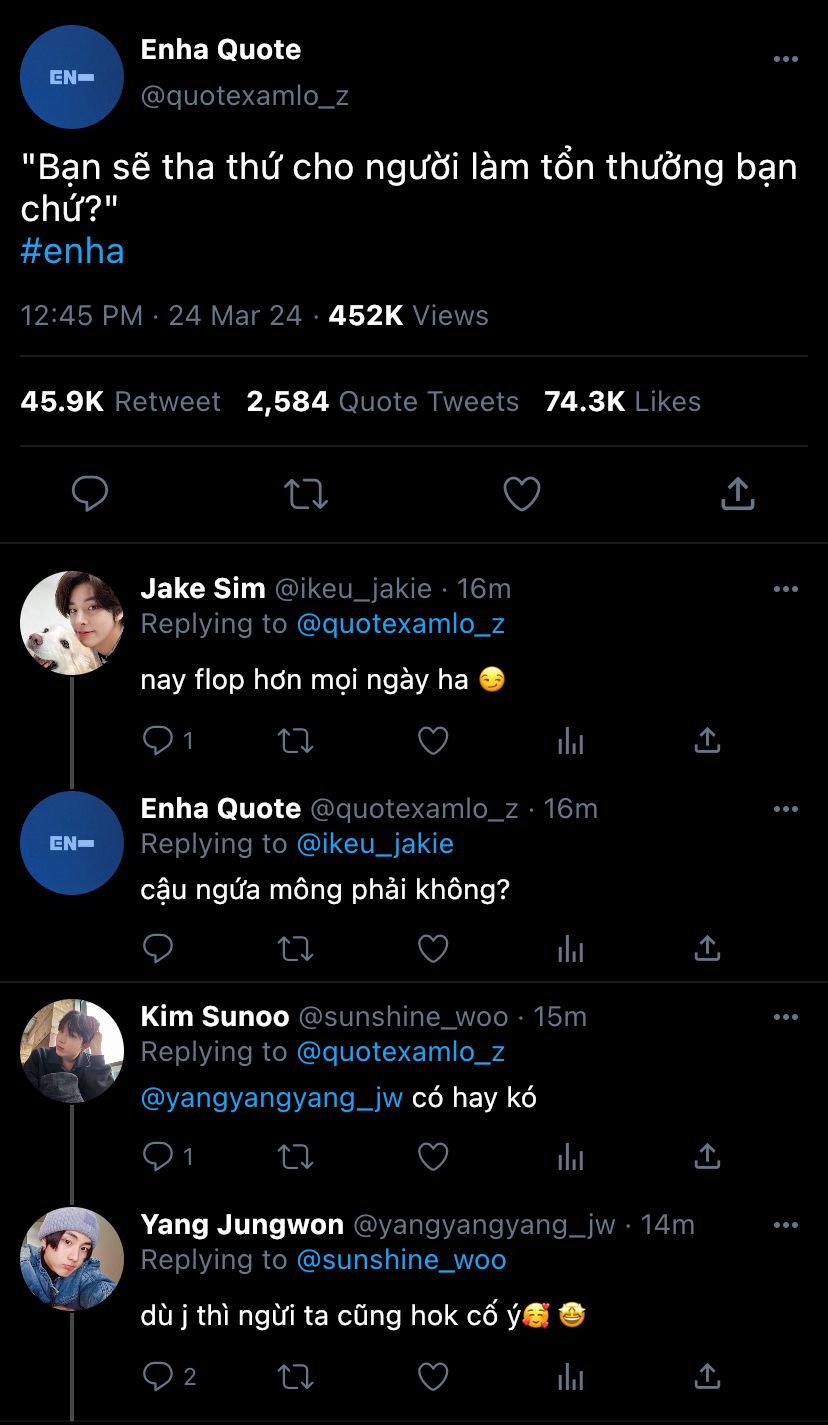
Task: Open reply thread on Yang Jungwon's tweet
Action: pos(159,1377)
